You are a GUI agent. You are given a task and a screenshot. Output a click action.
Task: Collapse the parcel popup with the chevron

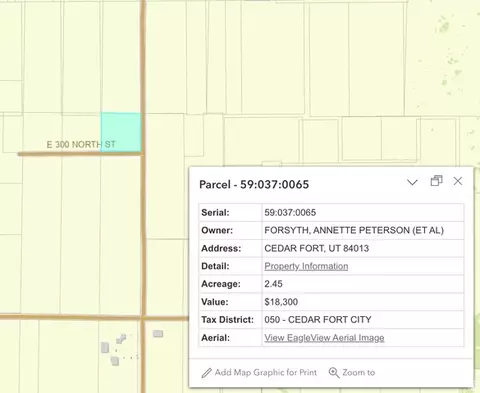coord(412,182)
